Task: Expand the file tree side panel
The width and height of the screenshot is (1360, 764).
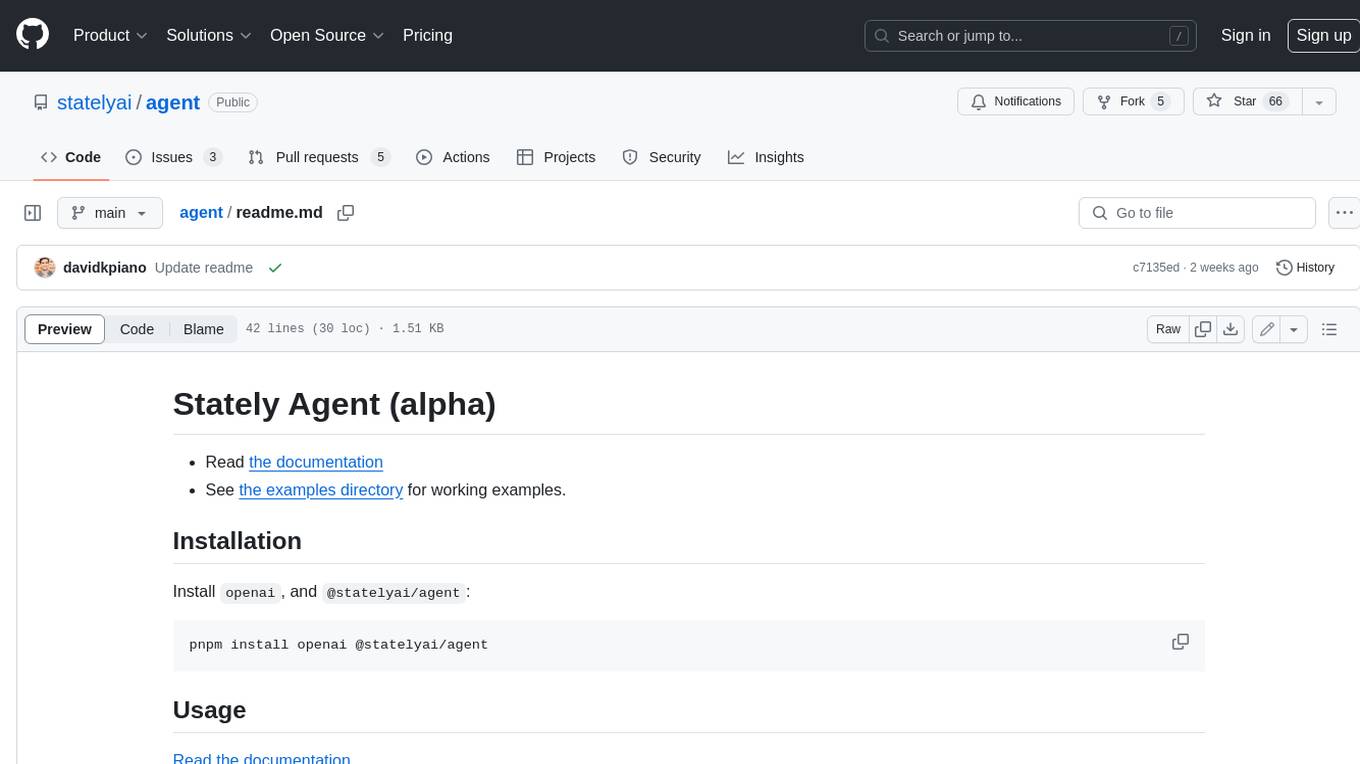Action: tap(32, 213)
